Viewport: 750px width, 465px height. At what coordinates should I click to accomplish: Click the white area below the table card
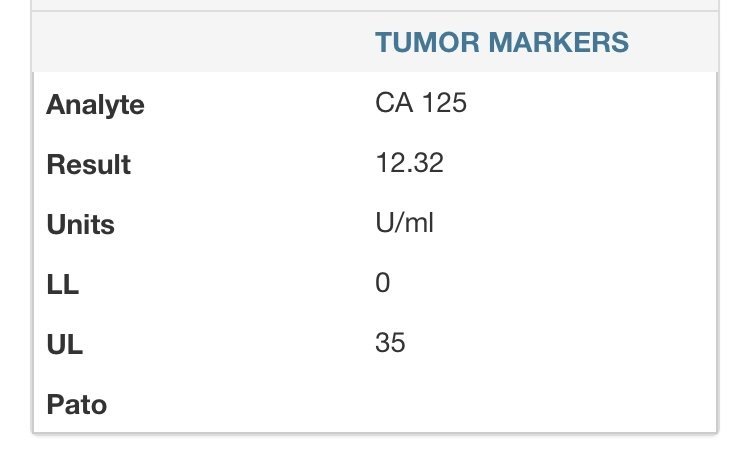(x=375, y=450)
